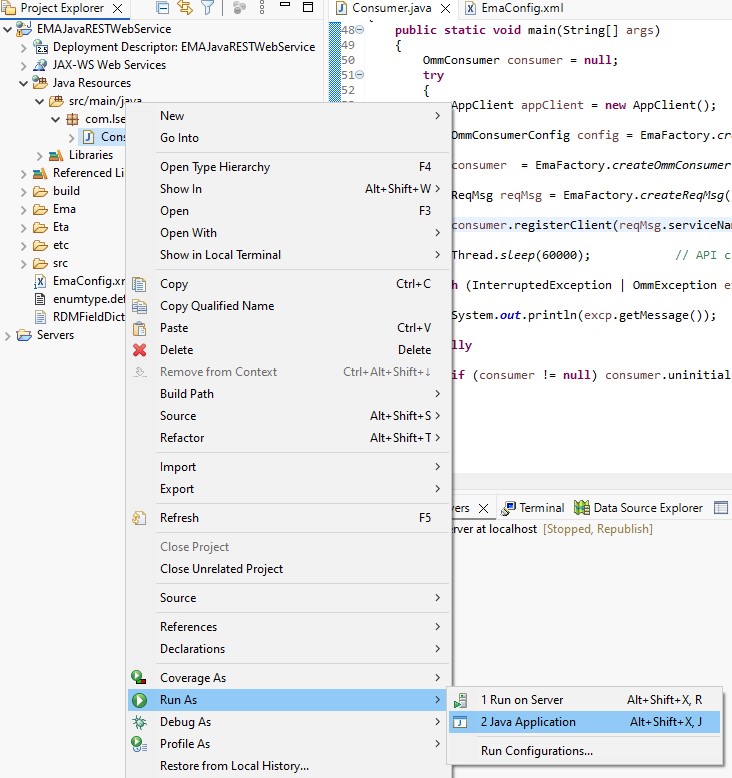Click the Coverage As icon
This screenshot has width=732, height=778.
point(138,677)
